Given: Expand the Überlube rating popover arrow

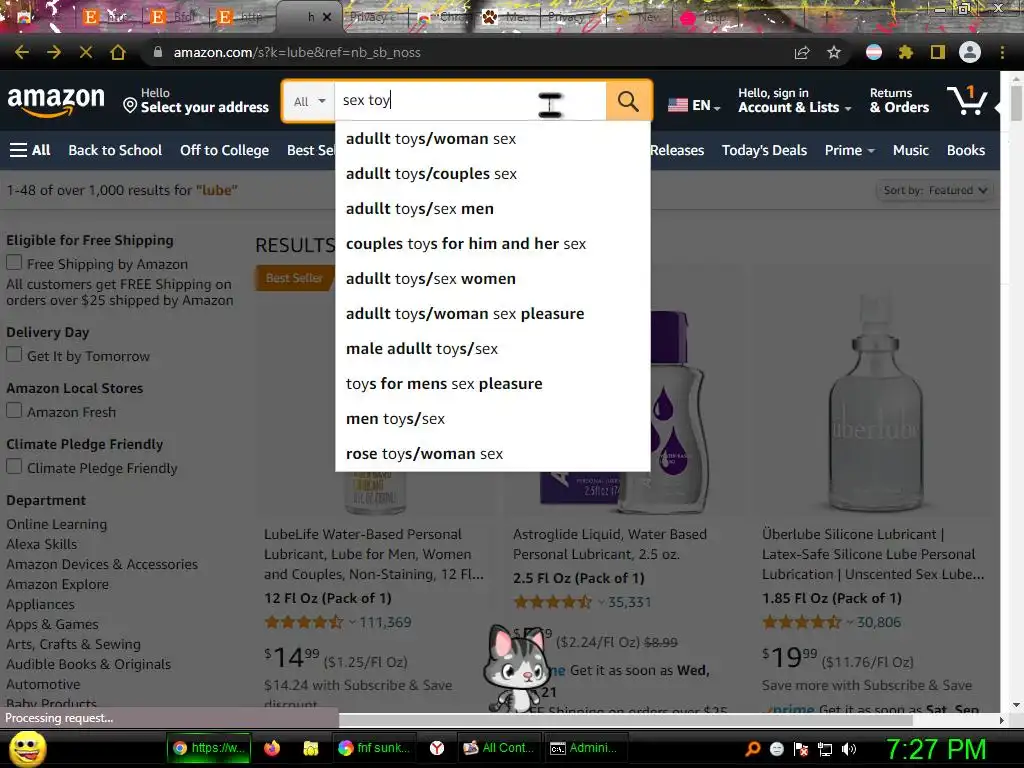Looking at the screenshot, I should (x=850, y=622).
